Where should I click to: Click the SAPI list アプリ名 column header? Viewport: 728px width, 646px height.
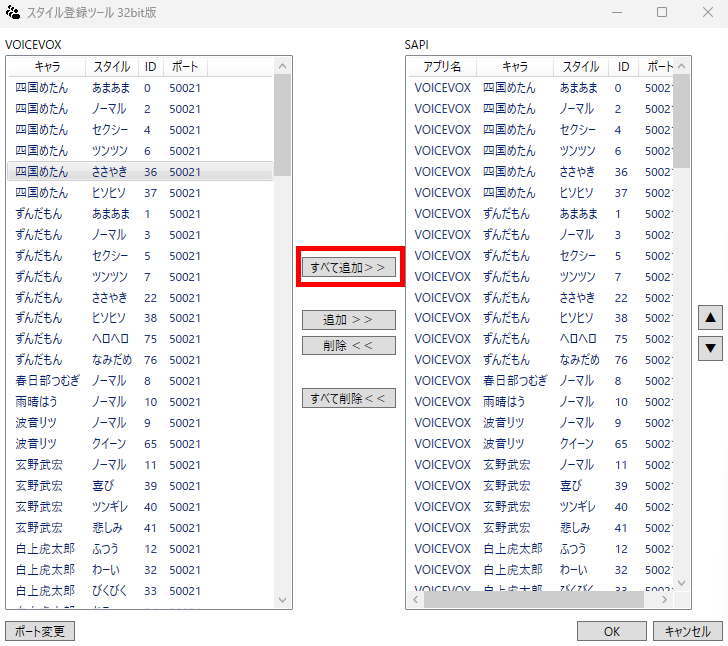click(442, 67)
